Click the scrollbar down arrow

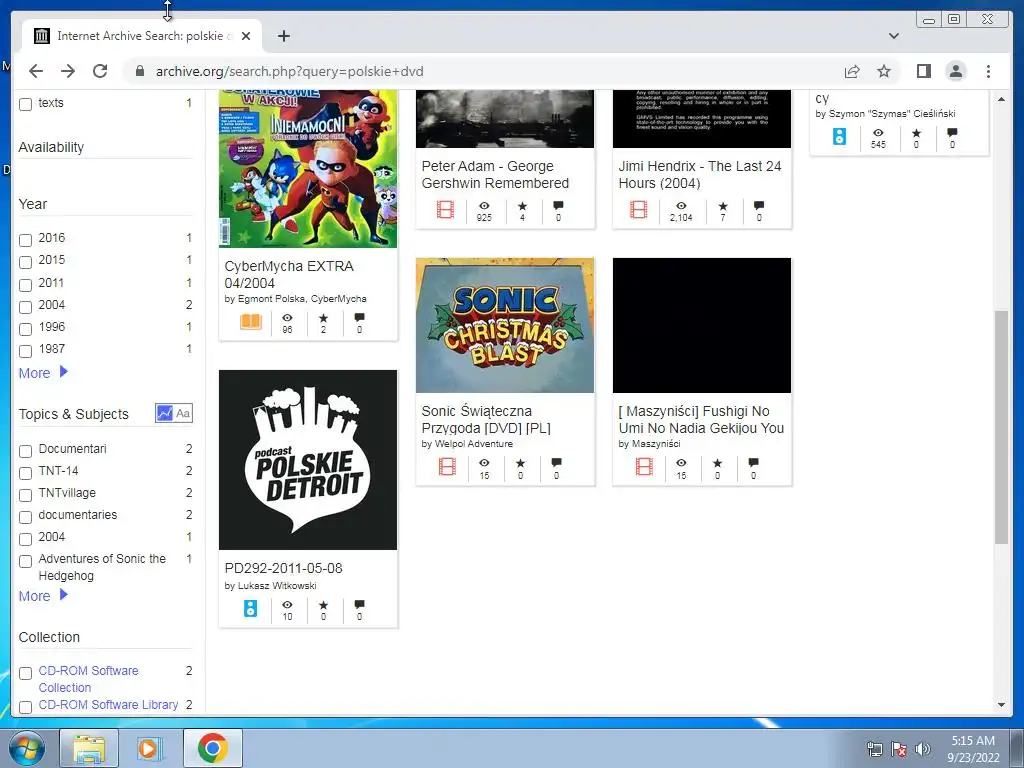coord(1001,705)
